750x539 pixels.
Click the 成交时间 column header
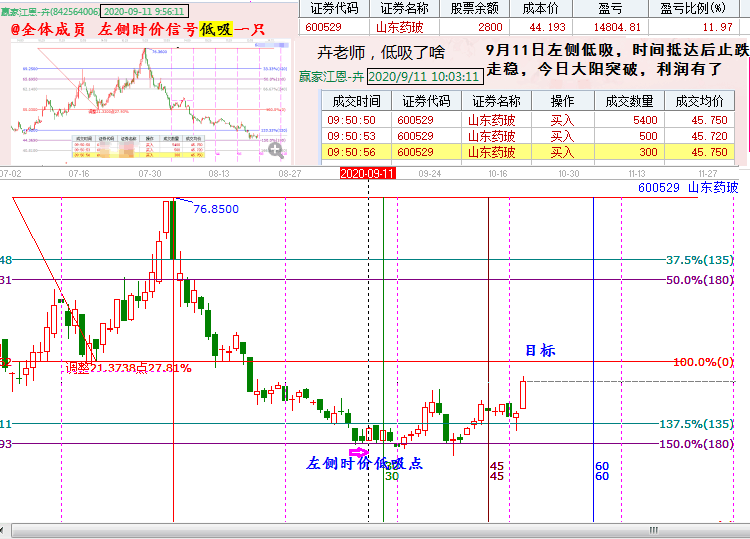coord(354,101)
